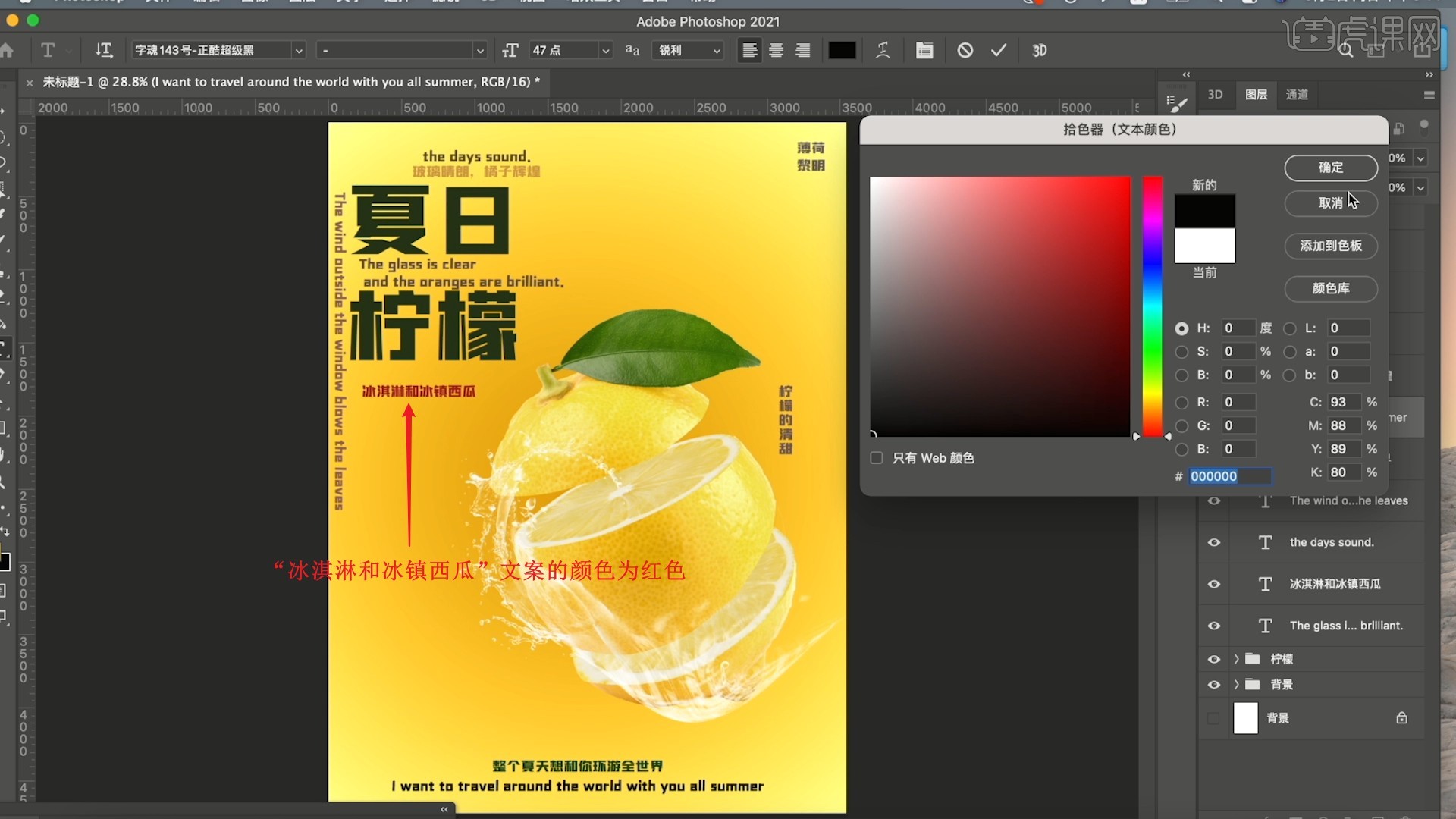Toggle text orientation in options bar

coord(105,50)
